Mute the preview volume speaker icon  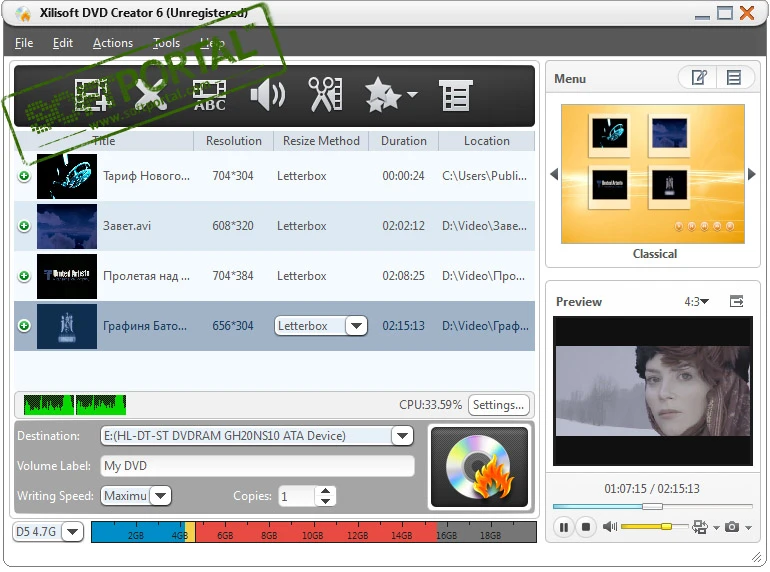pyautogui.click(x=609, y=527)
